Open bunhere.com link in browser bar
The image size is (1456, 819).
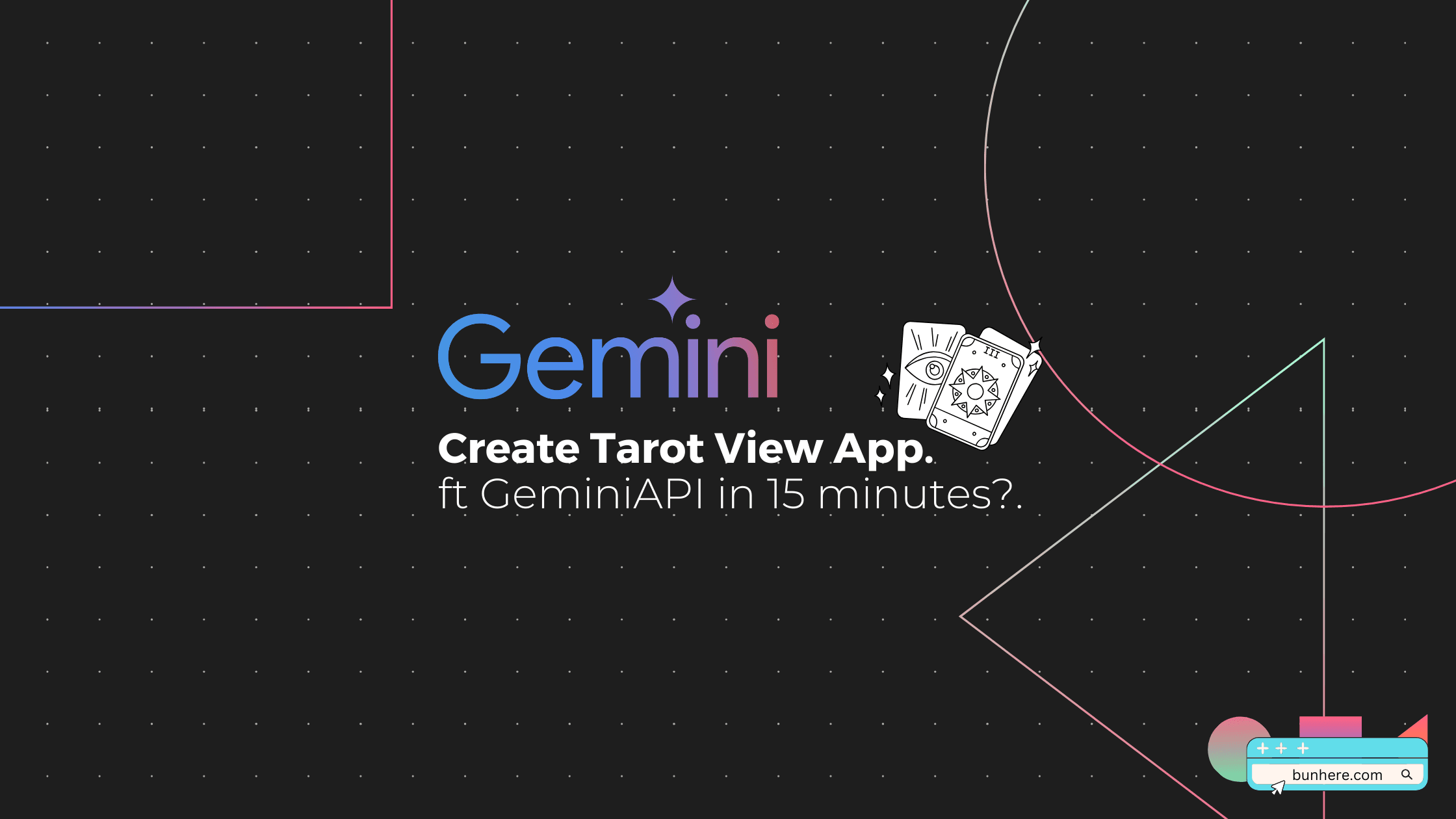1340,771
